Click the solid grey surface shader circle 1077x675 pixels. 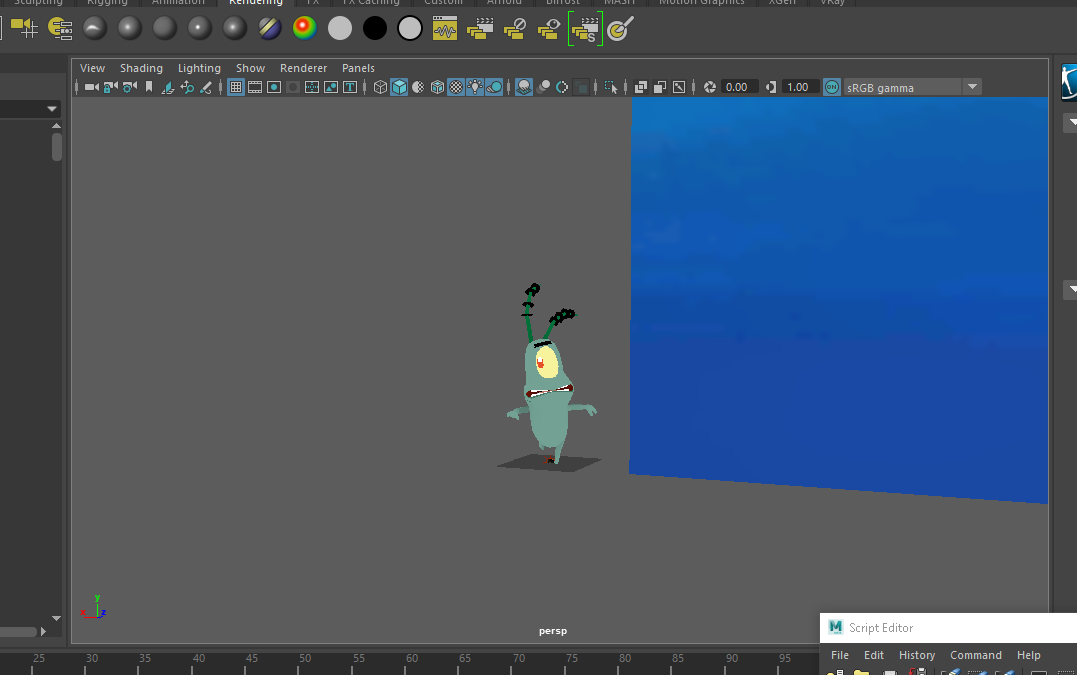tap(340, 28)
